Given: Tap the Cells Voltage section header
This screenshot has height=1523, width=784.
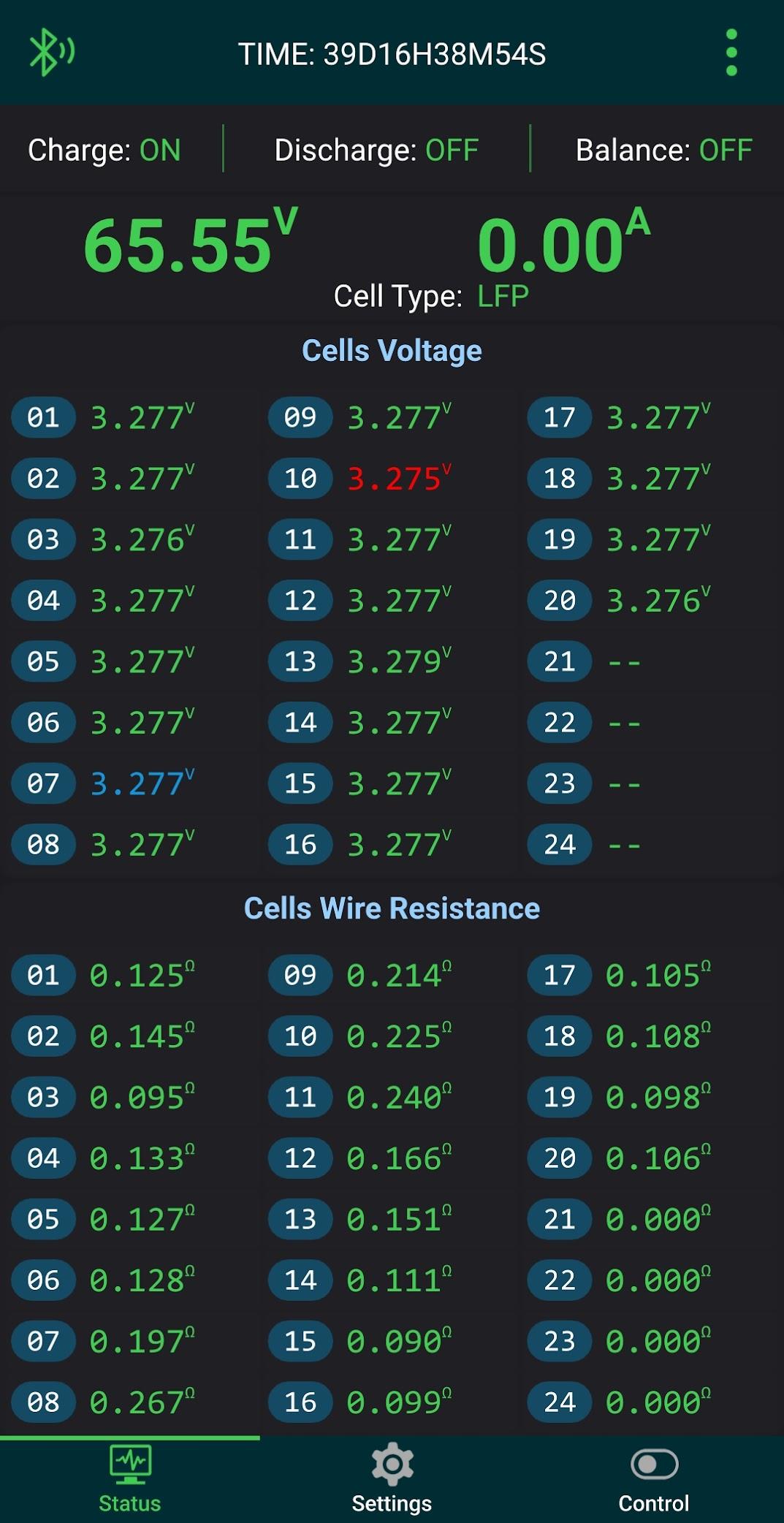Looking at the screenshot, I should (392, 351).
